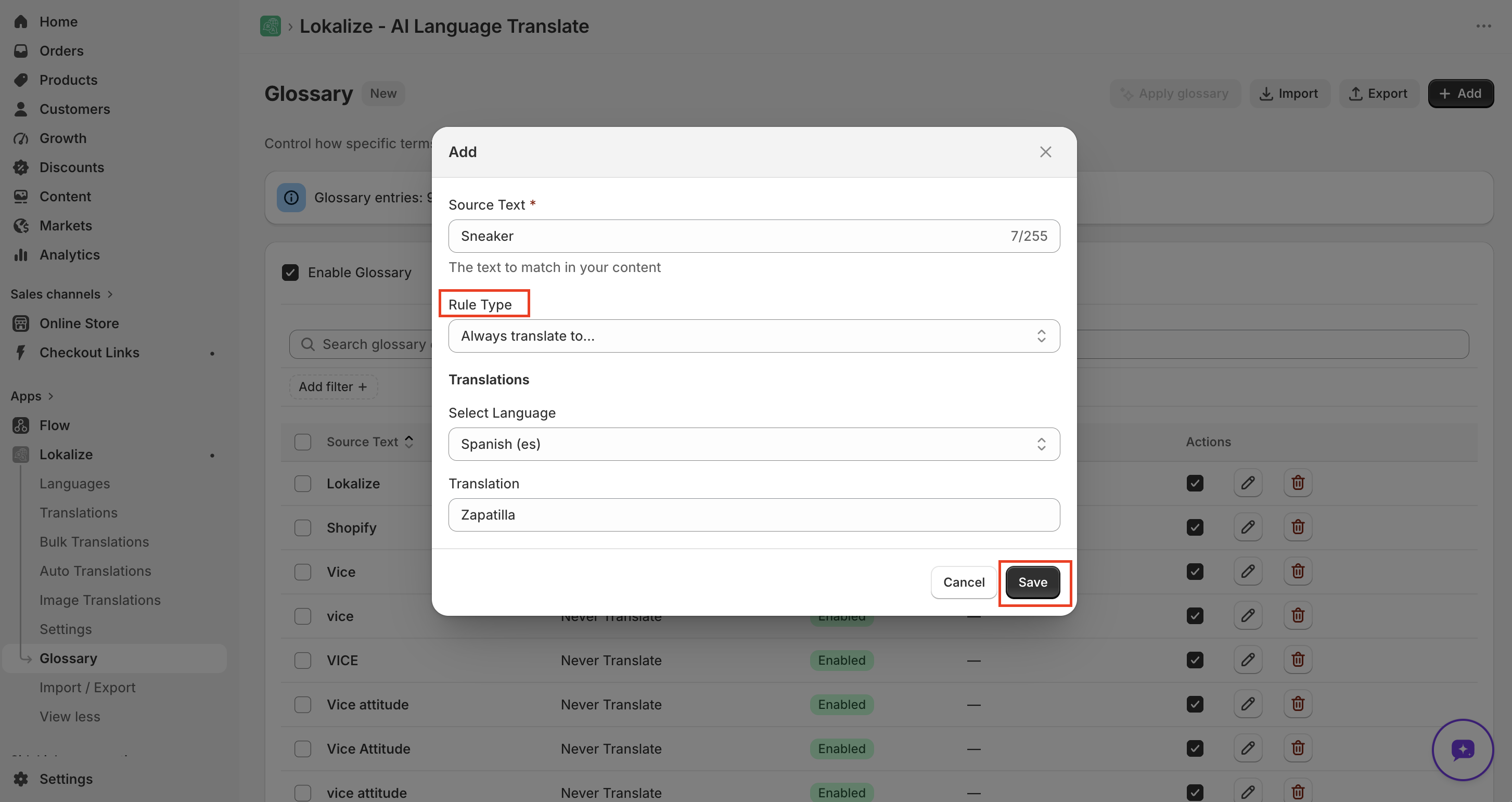Image resolution: width=1512 pixels, height=802 pixels.
Task: Toggle enabled checkbox in VICE row actions
Action: tap(1195, 659)
